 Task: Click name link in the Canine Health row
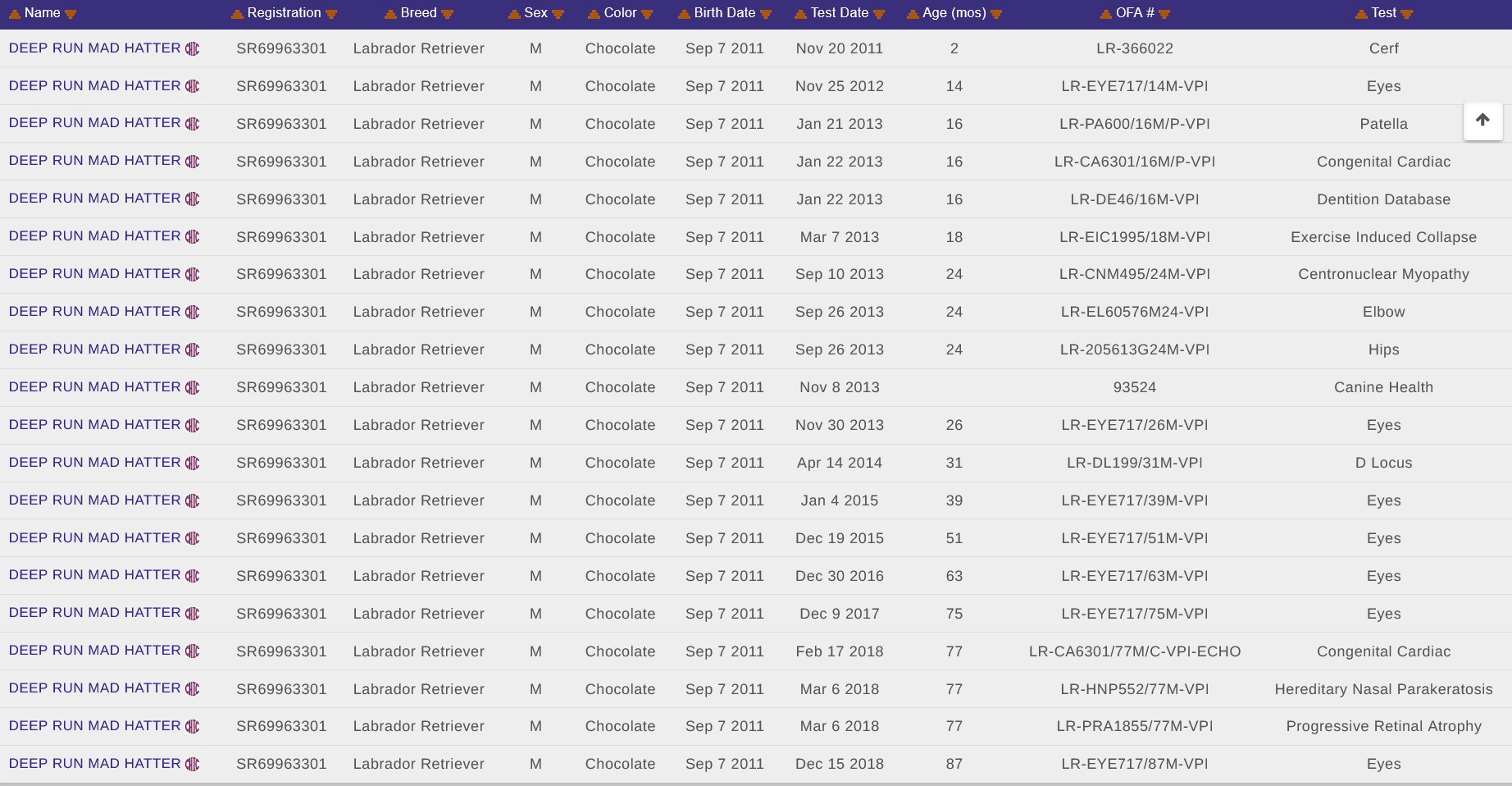[94, 387]
